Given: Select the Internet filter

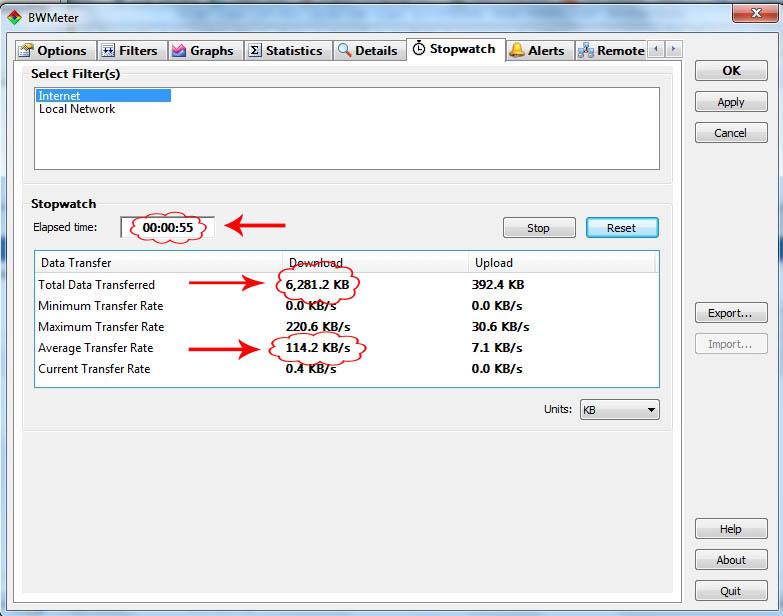Looking at the screenshot, I should (x=103, y=96).
